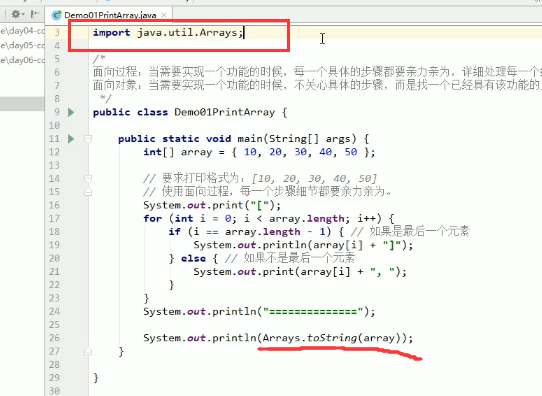Viewport: 542px width, 396px height.
Task: Click line number 12 in gutter
Action: pyautogui.click(x=54, y=152)
